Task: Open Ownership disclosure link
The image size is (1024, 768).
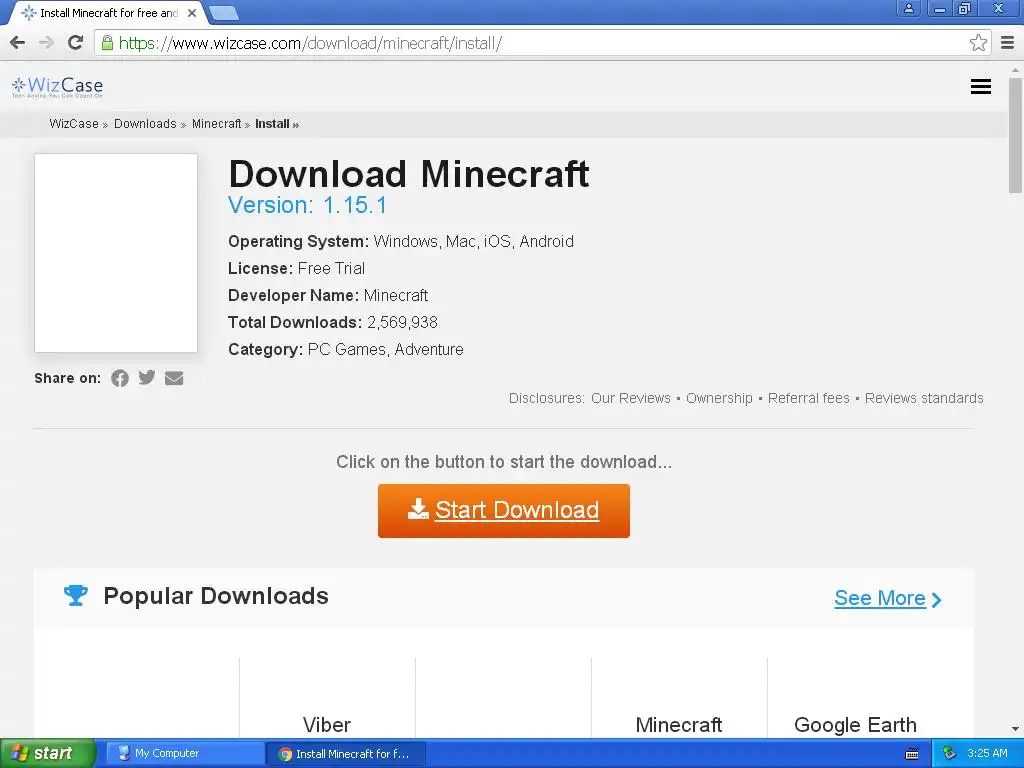Action: [x=719, y=398]
